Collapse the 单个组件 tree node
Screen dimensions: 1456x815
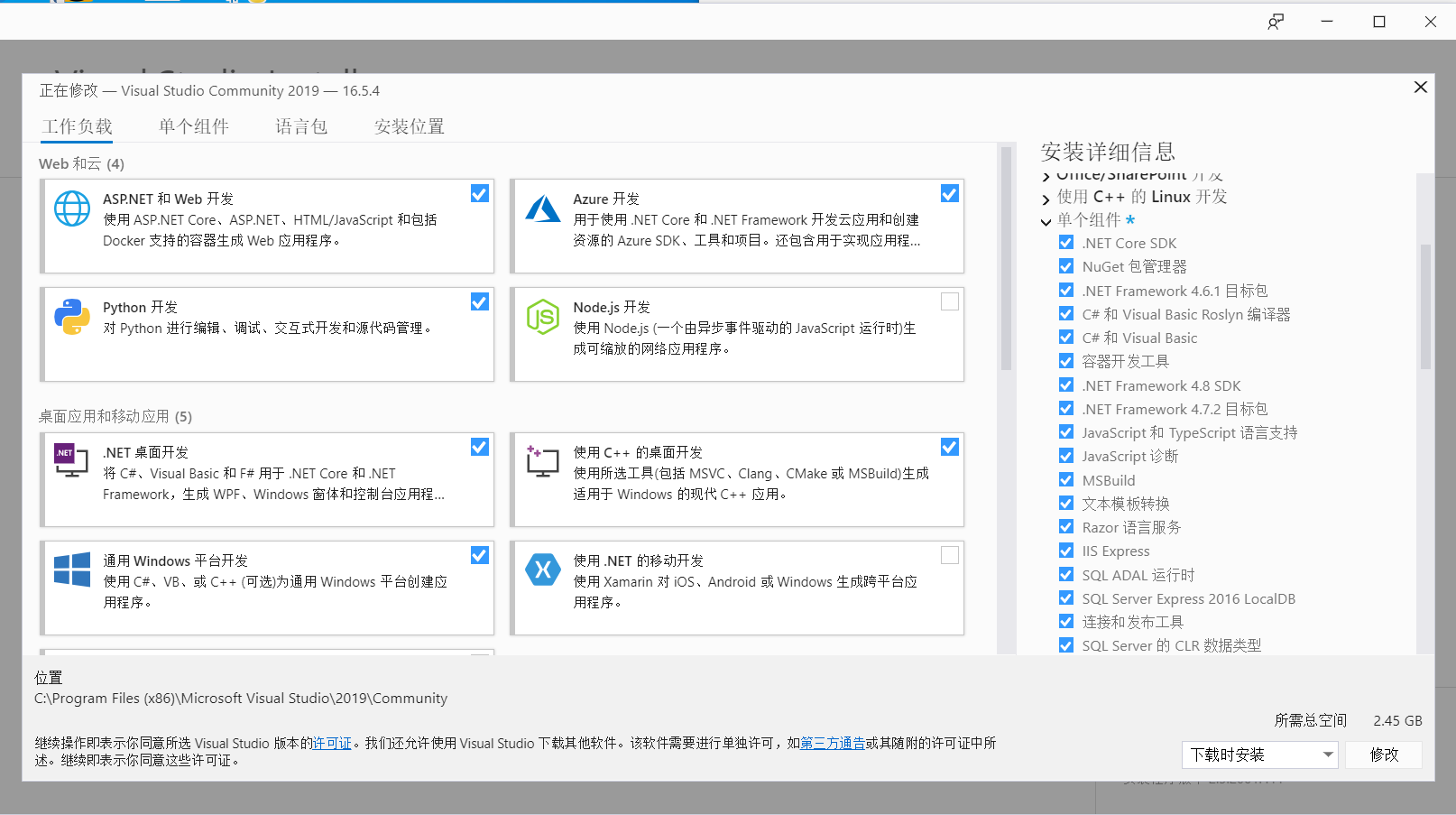[x=1046, y=221]
